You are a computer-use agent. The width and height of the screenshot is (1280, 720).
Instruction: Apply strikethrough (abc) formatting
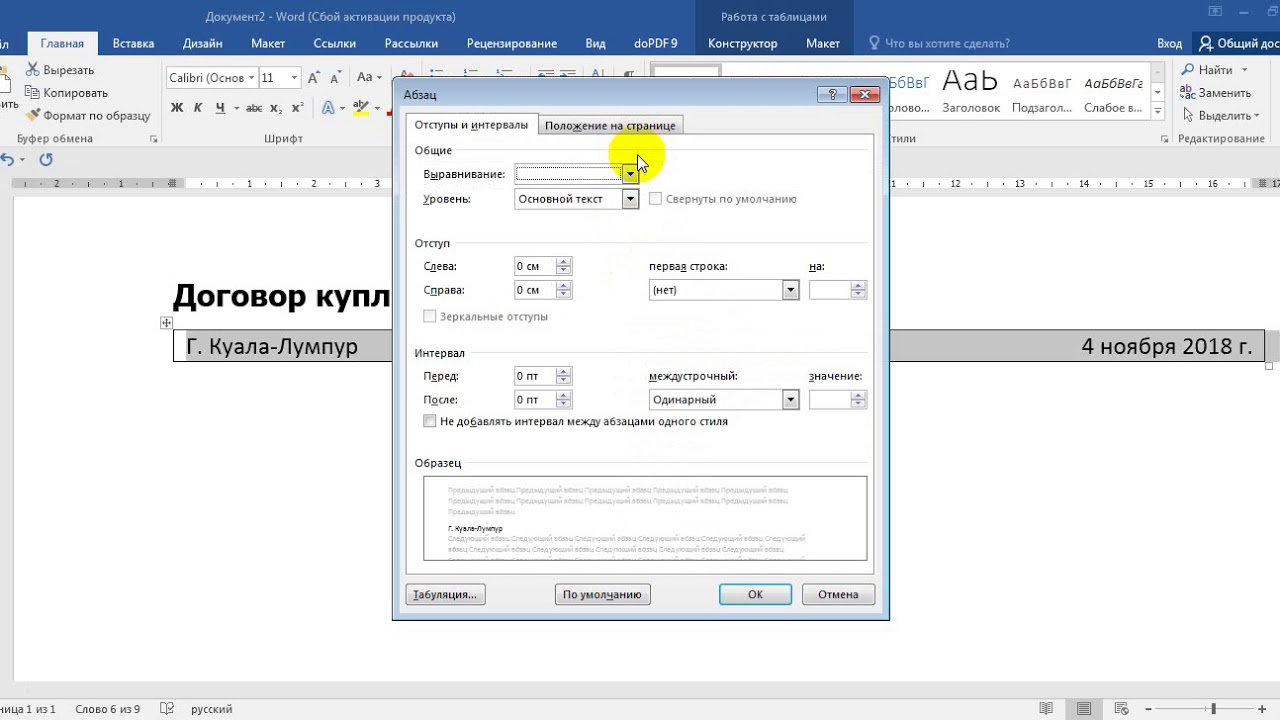pyautogui.click(x=254, y=108)
